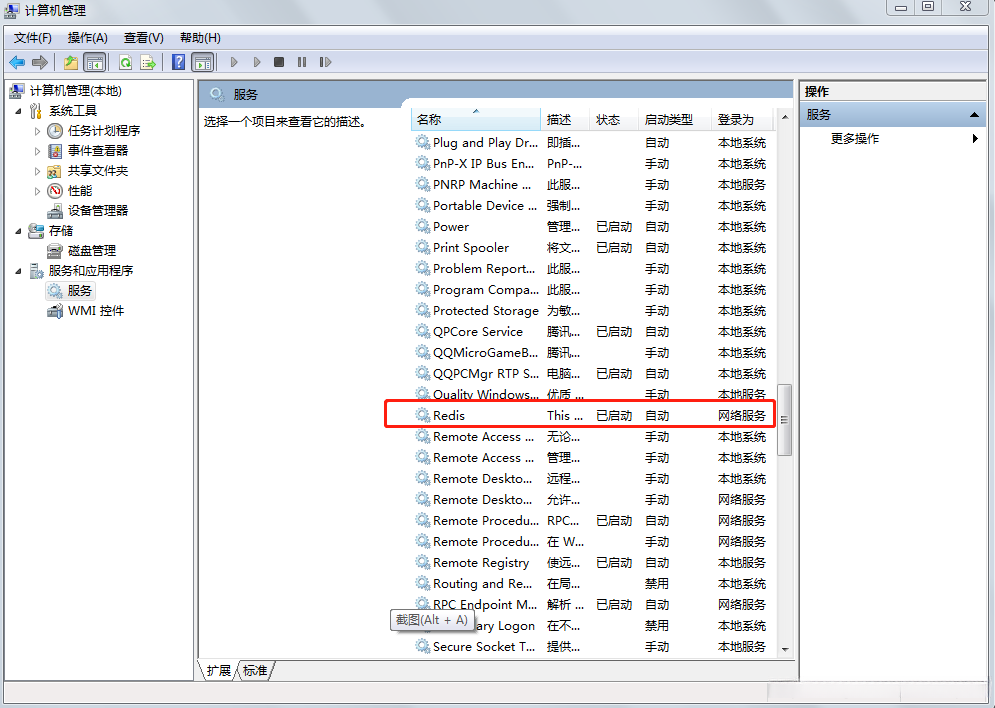Click the Up one level folder icon
995x708 pixels.
pos(70,62)
